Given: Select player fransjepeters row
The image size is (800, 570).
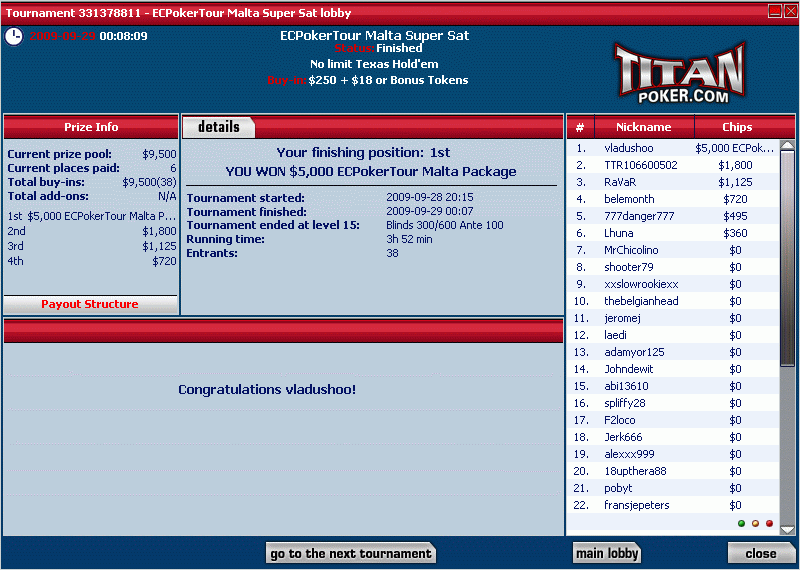Looking at the screenshot, I should [673, 505].
